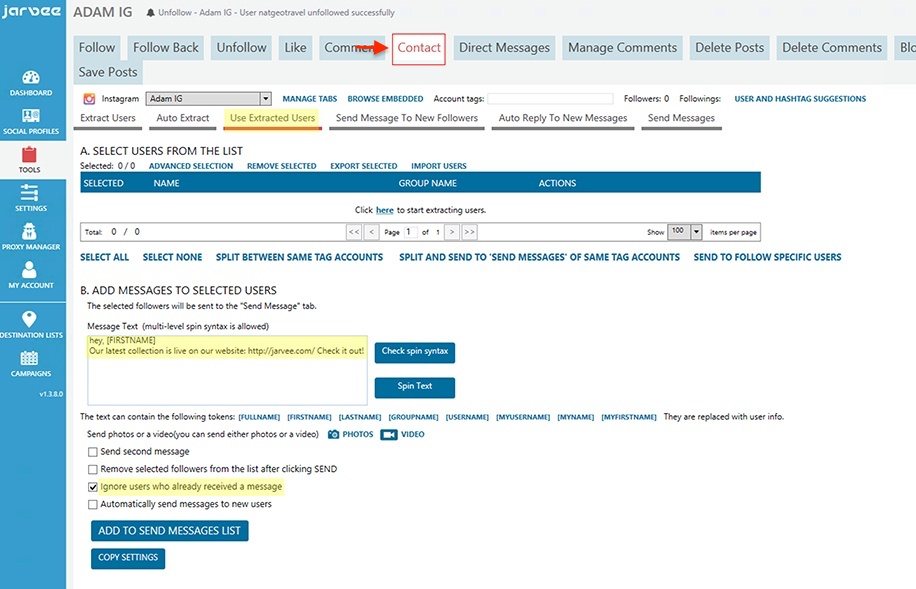Click the Check spin syntax button
916x589 pixels.
(415, 352)
